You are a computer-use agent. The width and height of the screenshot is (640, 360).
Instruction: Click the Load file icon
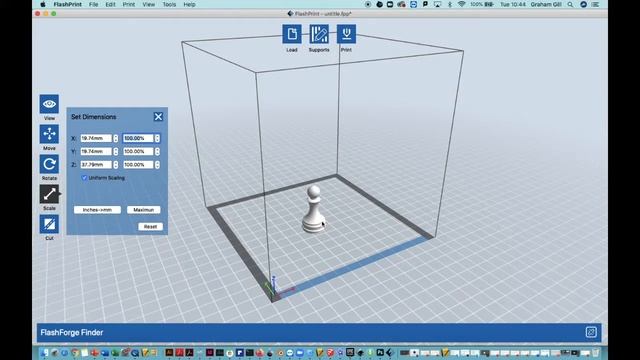pos(292,34)
